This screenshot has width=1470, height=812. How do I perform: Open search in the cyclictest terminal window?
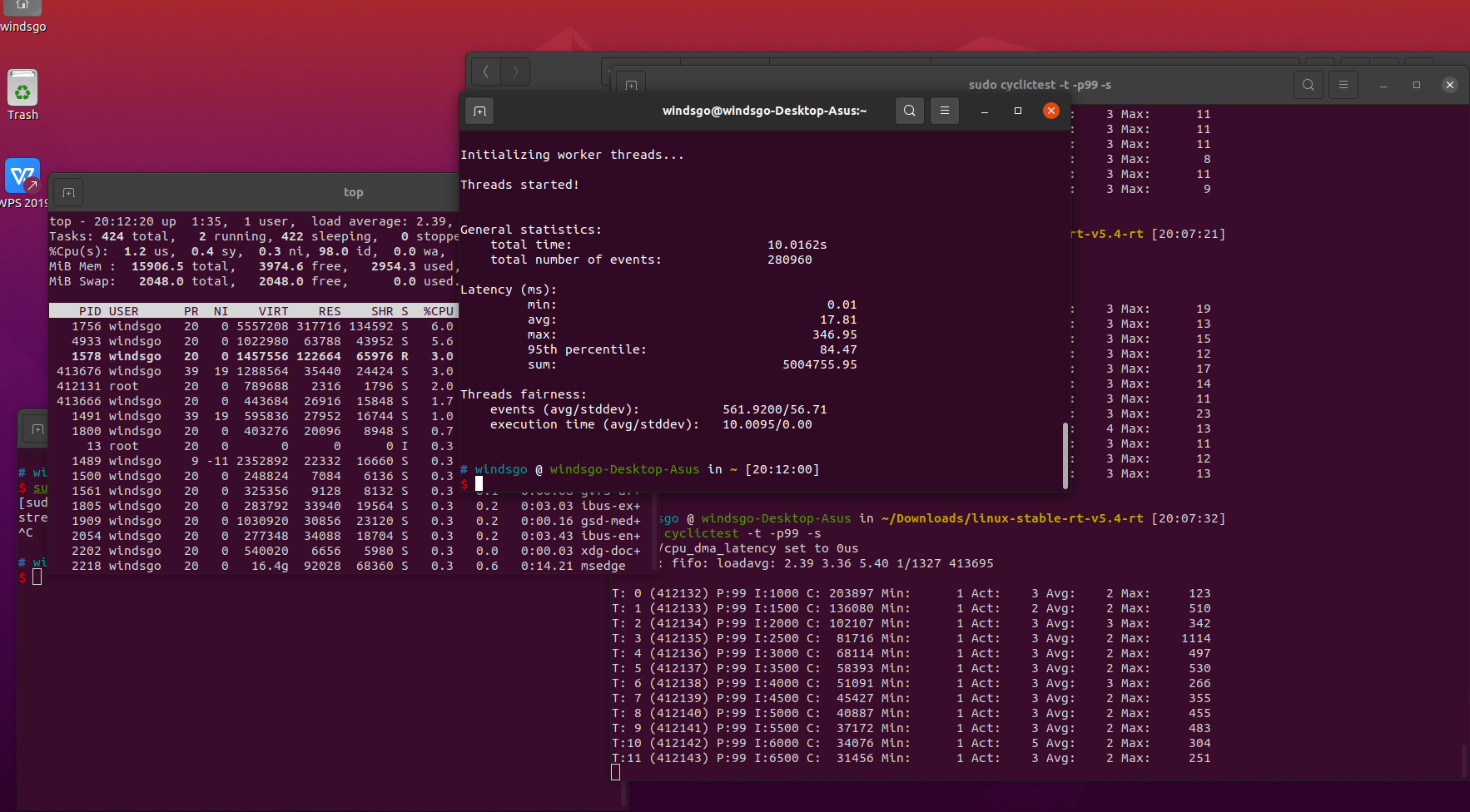point(1308,84)
